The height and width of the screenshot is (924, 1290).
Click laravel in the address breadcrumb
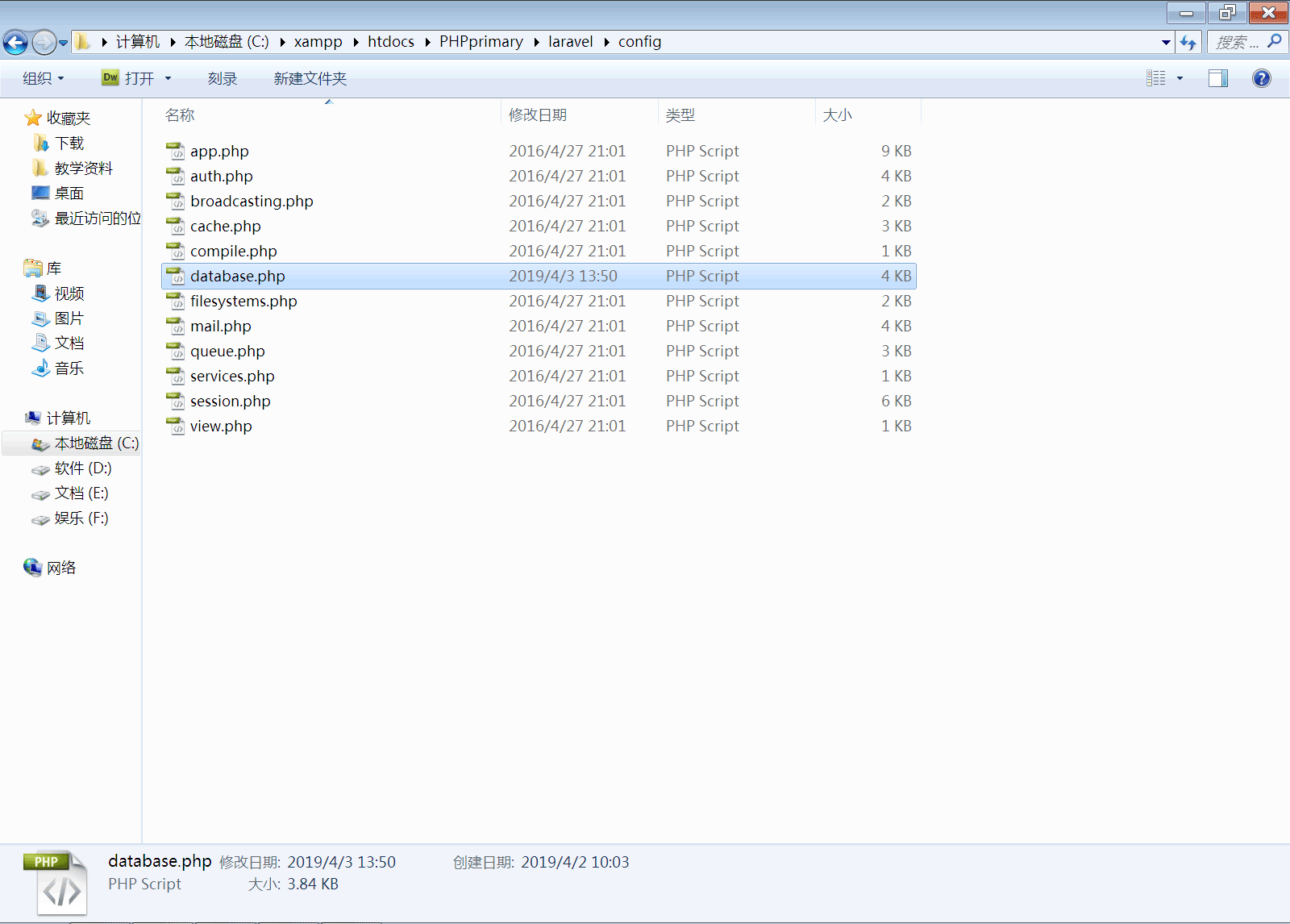[x=571, y=42]
